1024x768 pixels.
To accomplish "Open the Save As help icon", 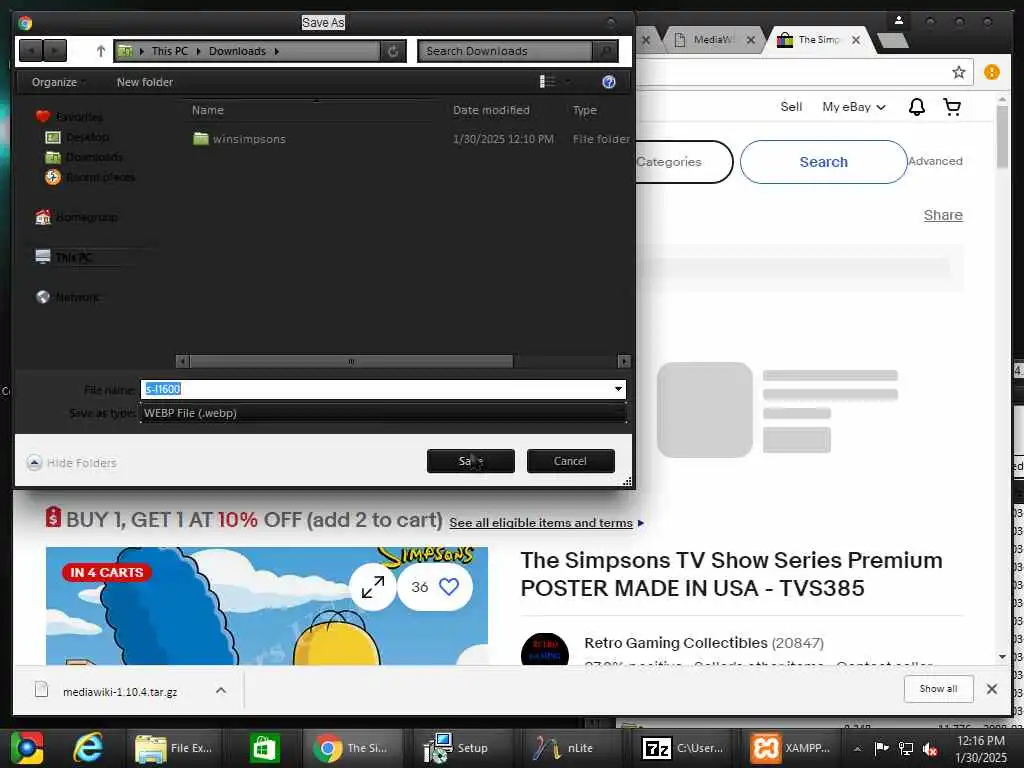I will pyautogui.click(x=609, y=82).
